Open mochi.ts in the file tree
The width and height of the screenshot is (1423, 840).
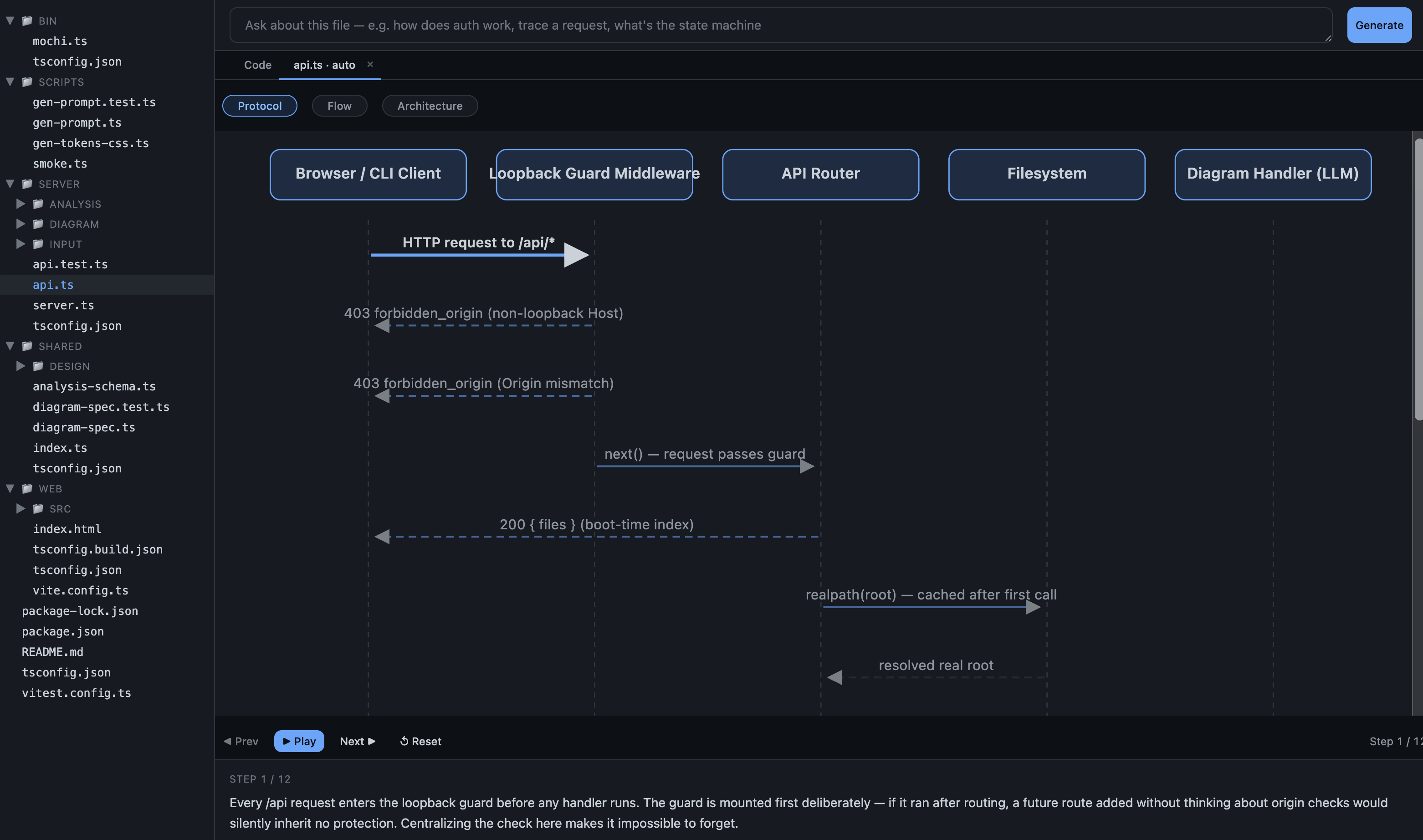(60, 41)
